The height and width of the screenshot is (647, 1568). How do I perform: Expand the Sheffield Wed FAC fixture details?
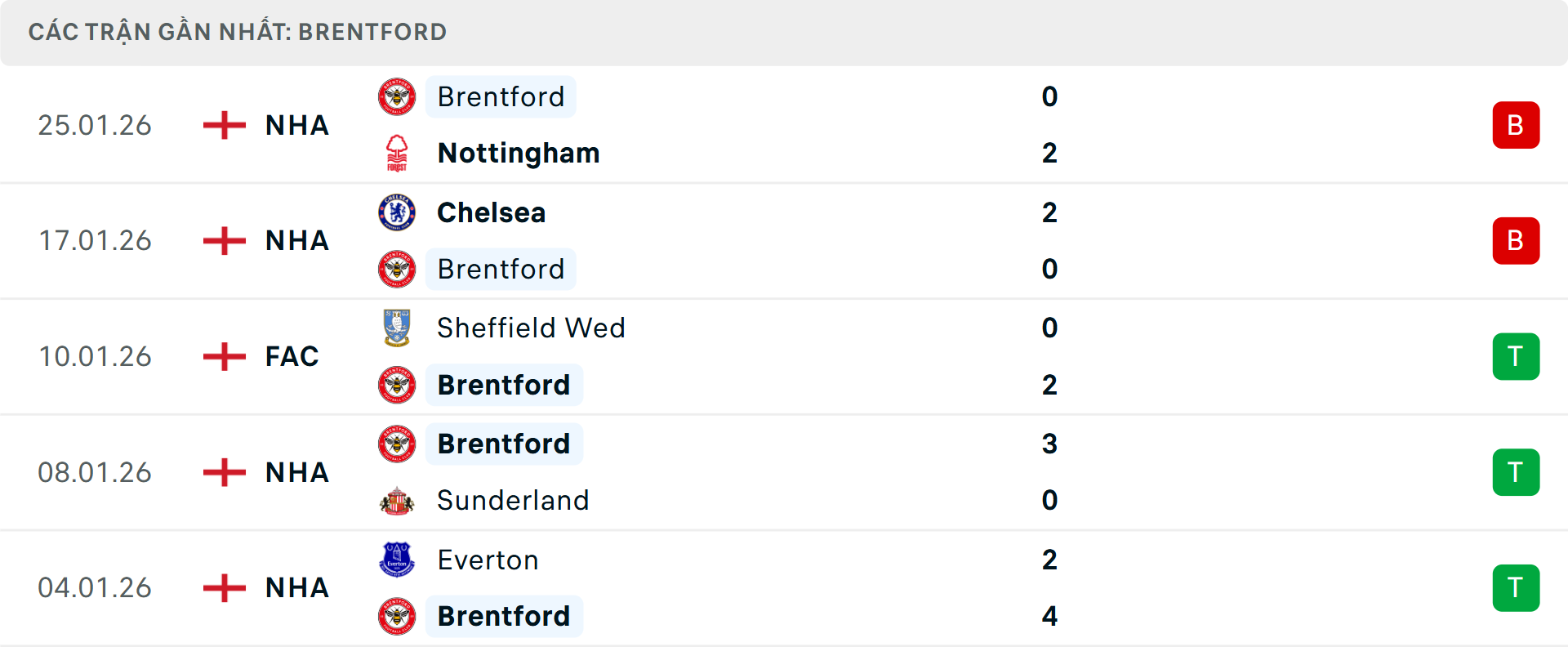[x=784, y=356]
